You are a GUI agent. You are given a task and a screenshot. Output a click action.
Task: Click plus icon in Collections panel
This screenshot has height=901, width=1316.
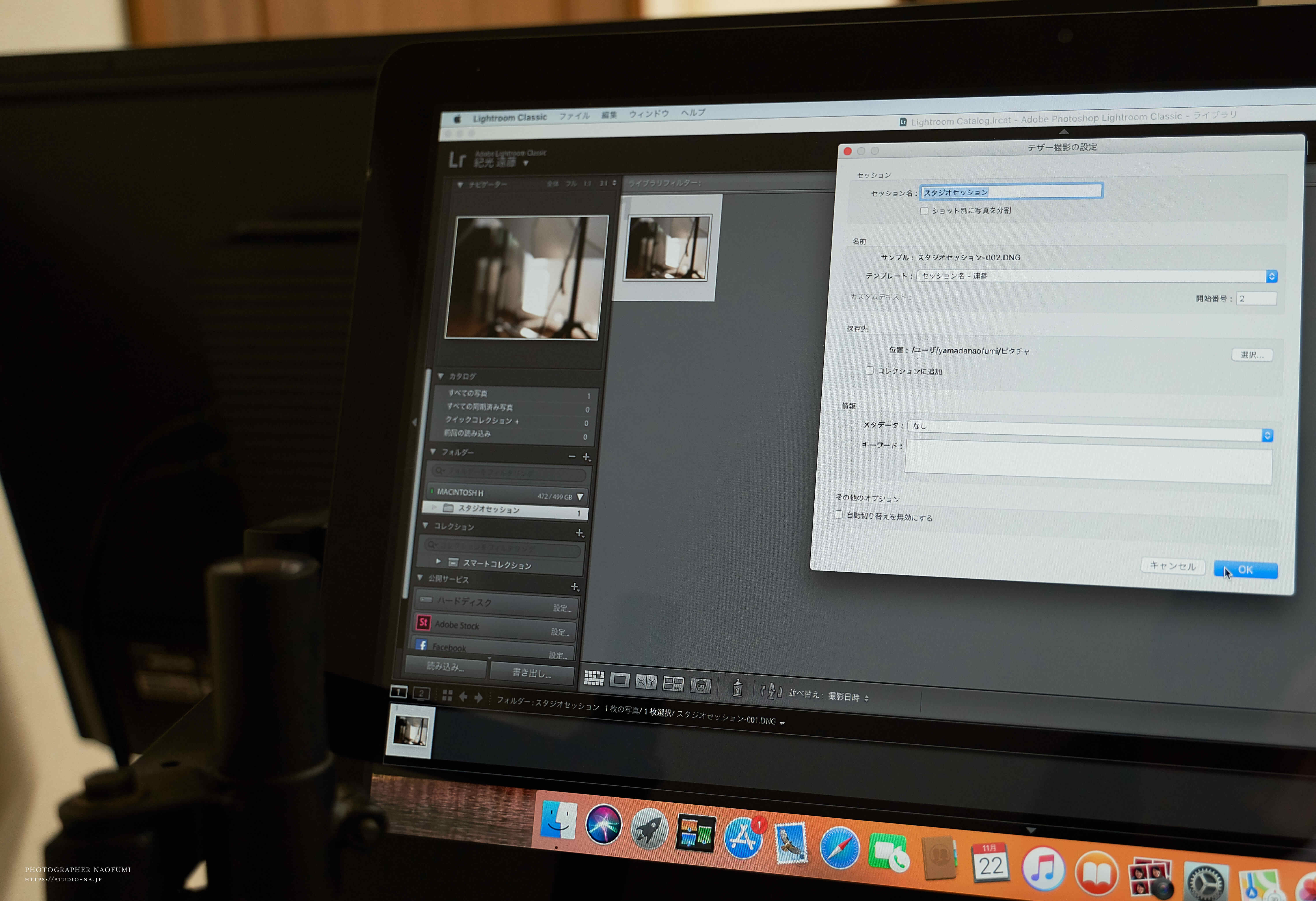579,533
